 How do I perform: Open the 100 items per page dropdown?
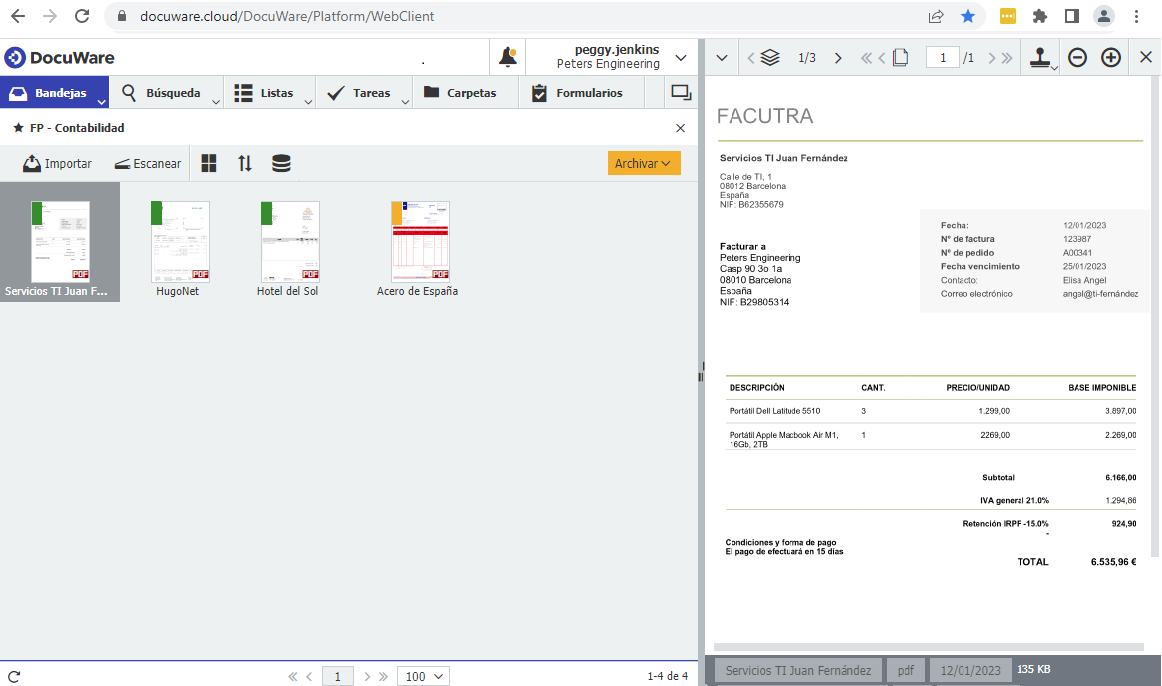point(423,676)
